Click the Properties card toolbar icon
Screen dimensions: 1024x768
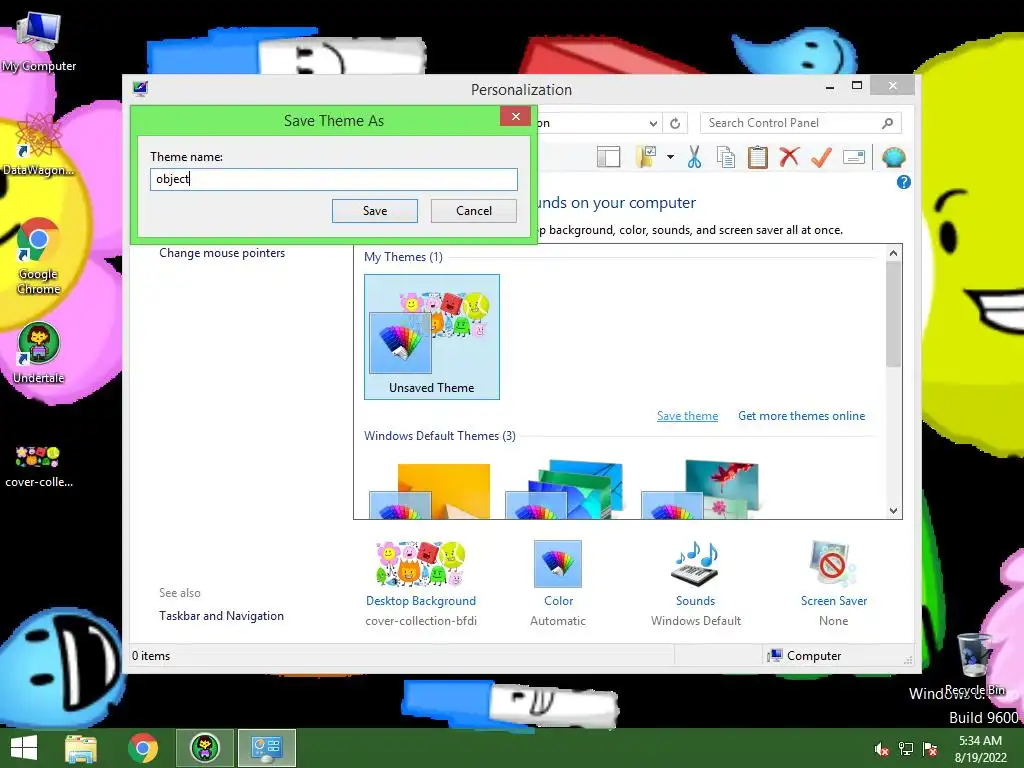click(x=854, y=157)
